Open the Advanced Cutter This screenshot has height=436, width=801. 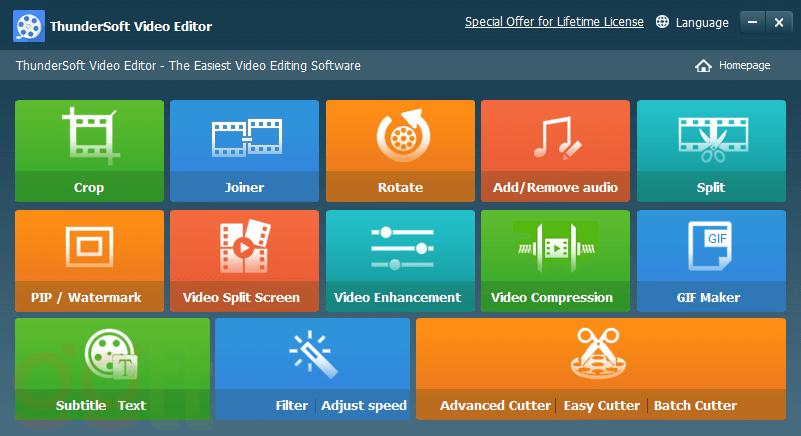[x=495, y=406]
